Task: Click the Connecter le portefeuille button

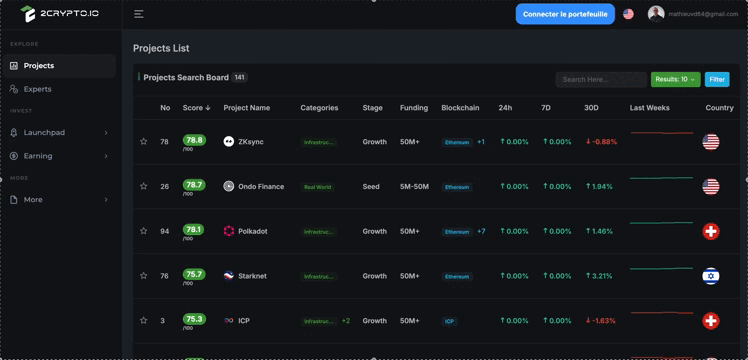Action: click(x=565, y=14)
